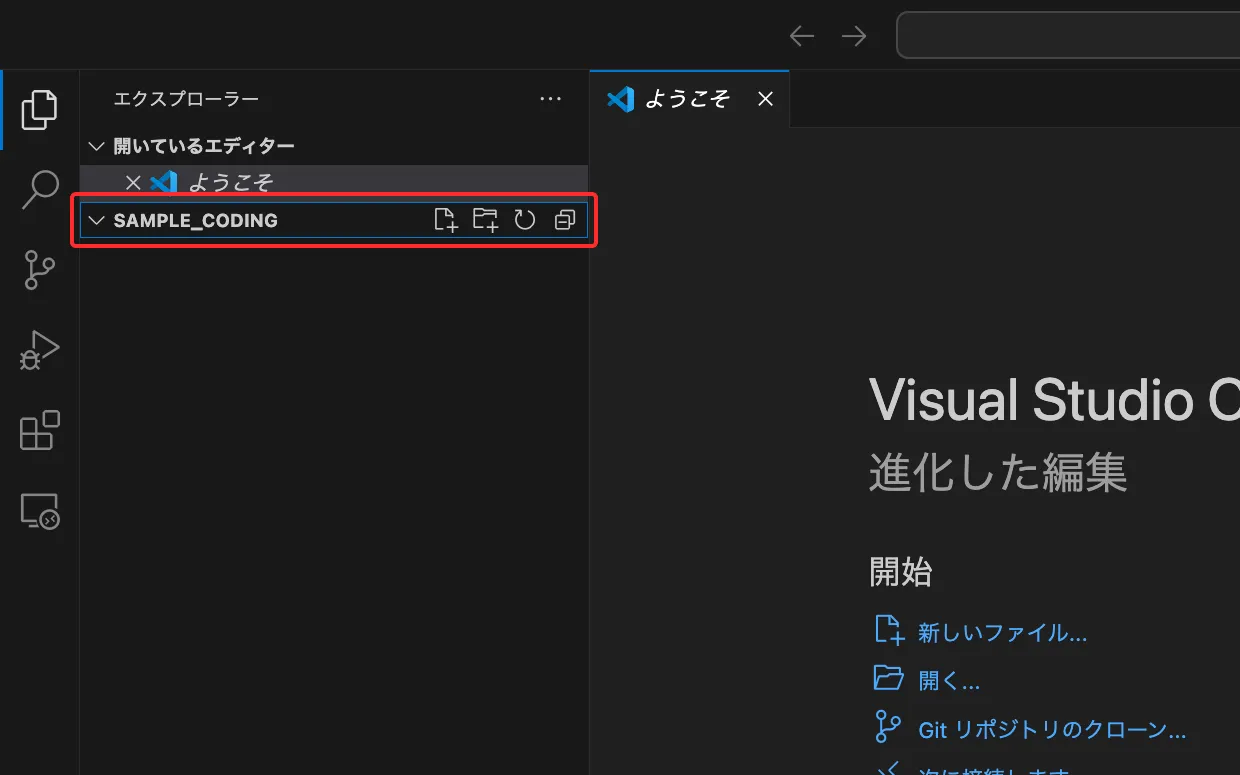
Task: Open the Explorer panel more actions menu
Action: click(550, 99)
